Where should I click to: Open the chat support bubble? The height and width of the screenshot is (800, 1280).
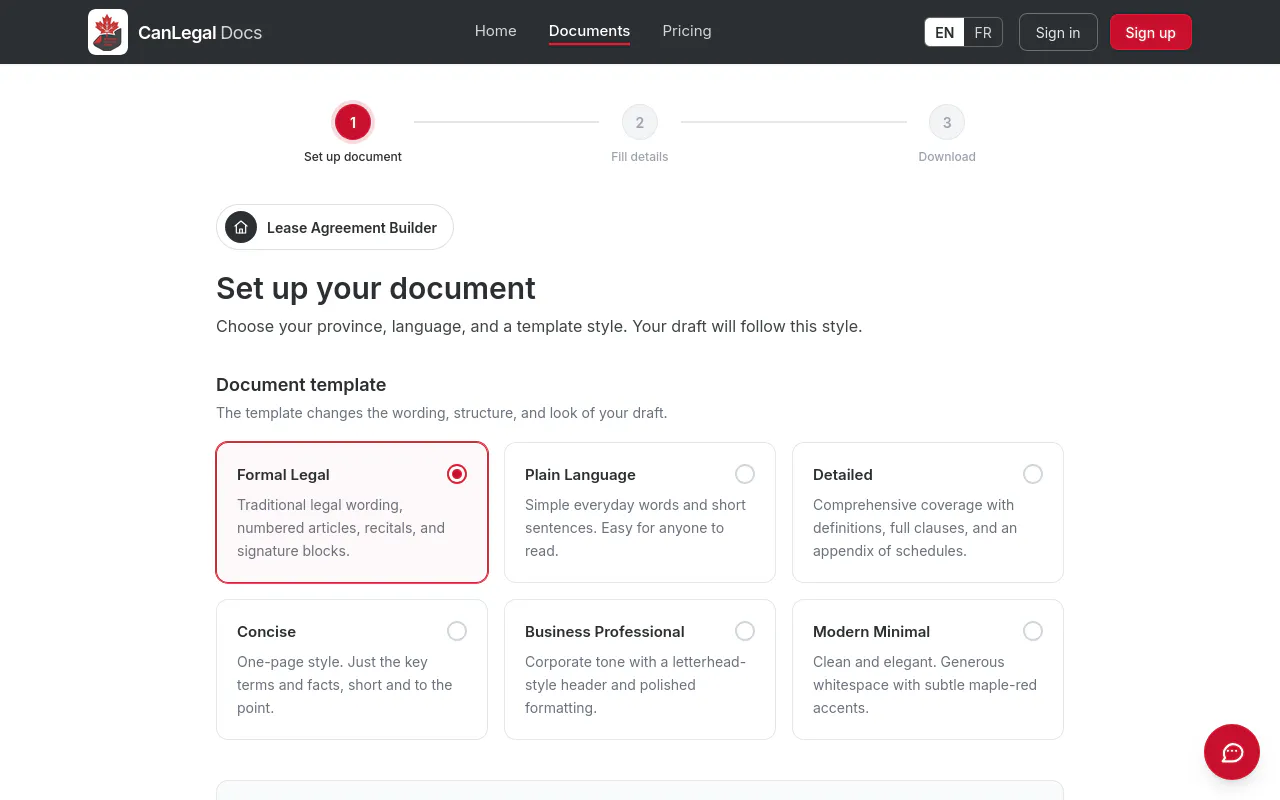click(1232, 752)
